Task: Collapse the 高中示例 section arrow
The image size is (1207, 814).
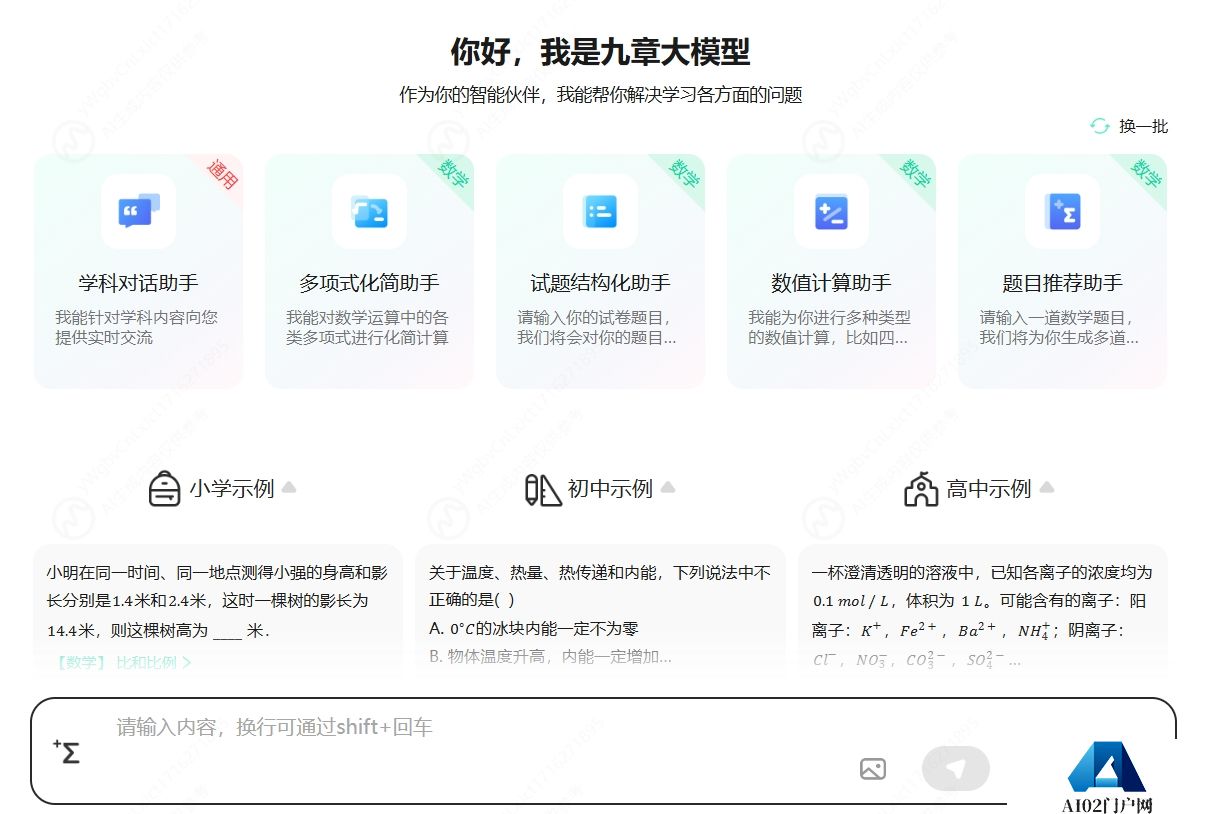Action: point(1047,488)
